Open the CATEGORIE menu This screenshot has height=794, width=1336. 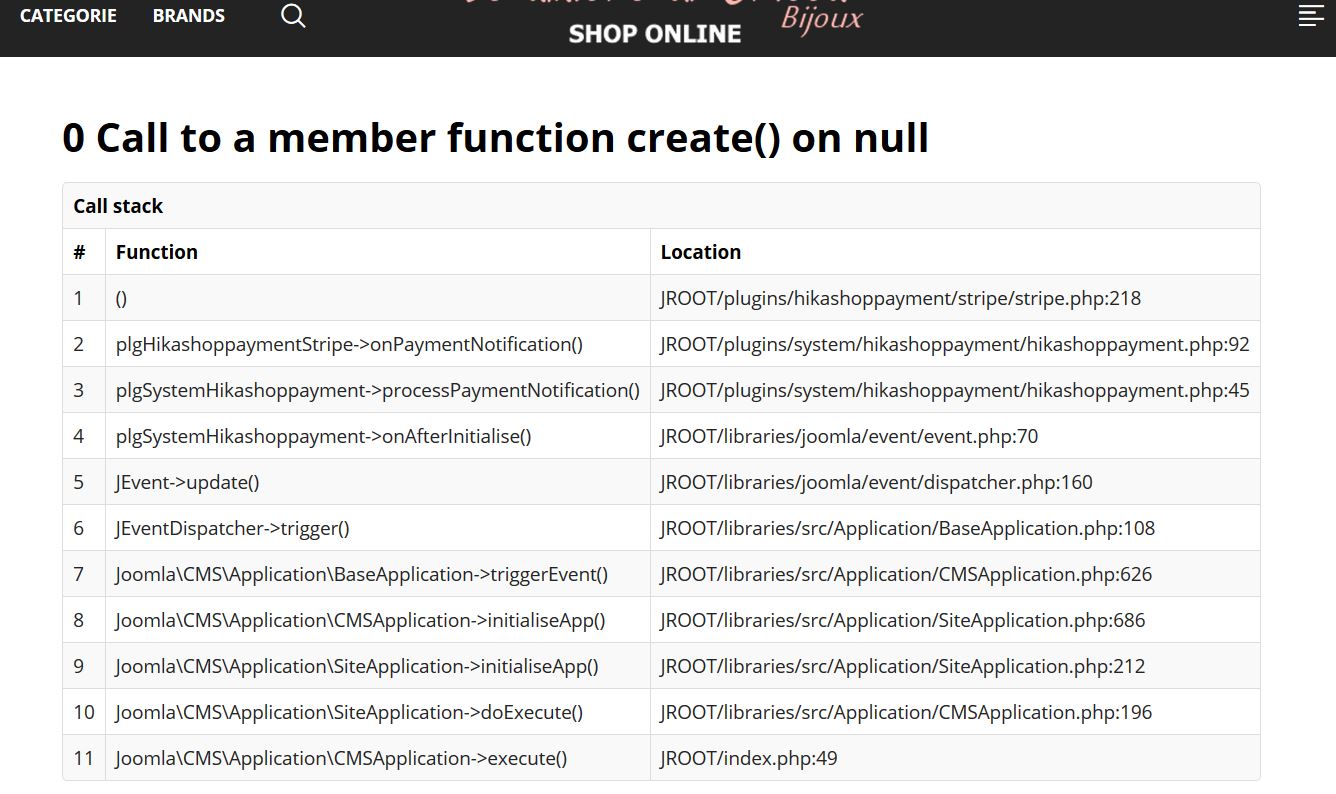(x=68, y=16)
